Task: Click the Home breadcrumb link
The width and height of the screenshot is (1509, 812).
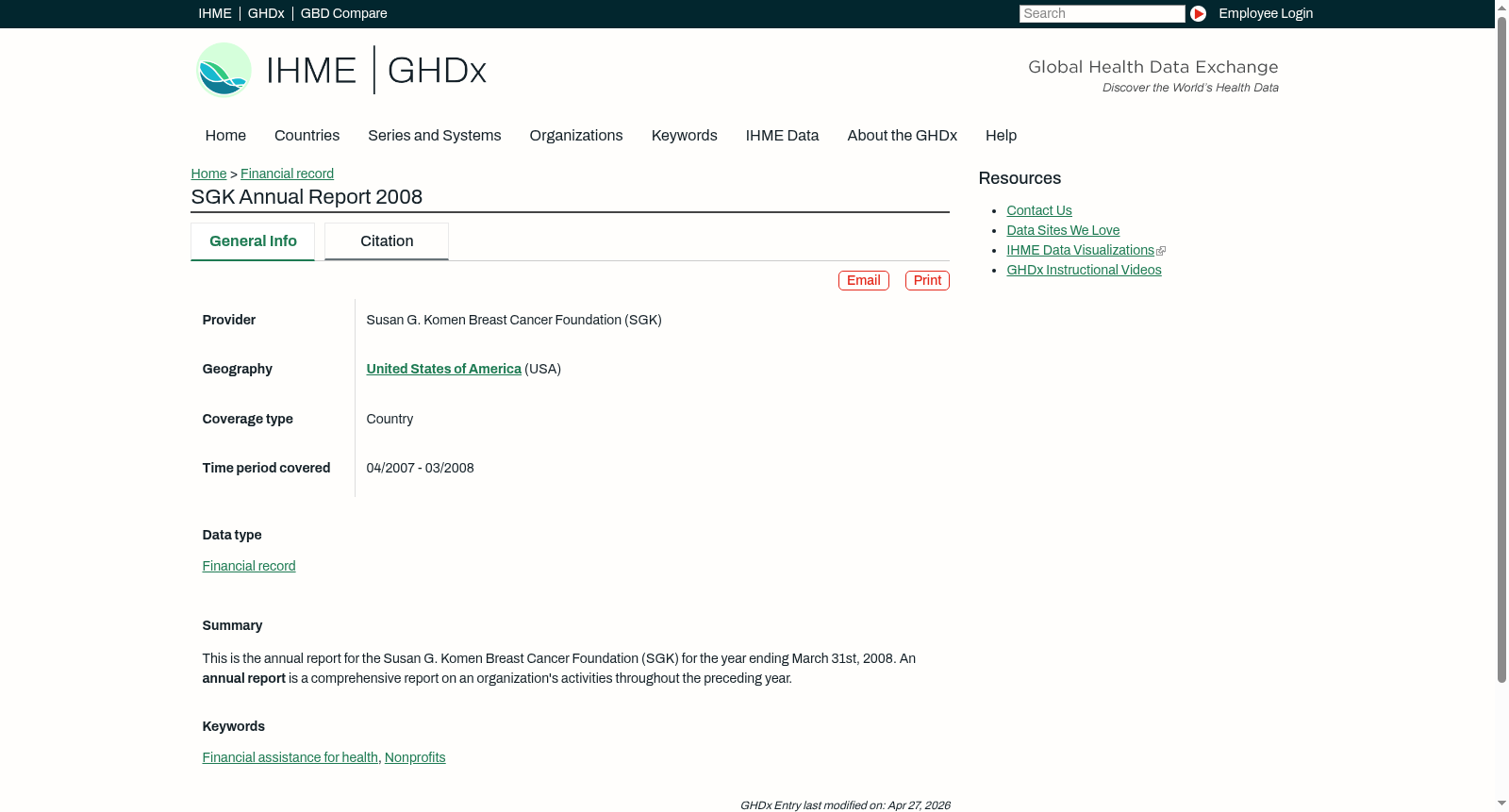Action: [x=208, y=174]
